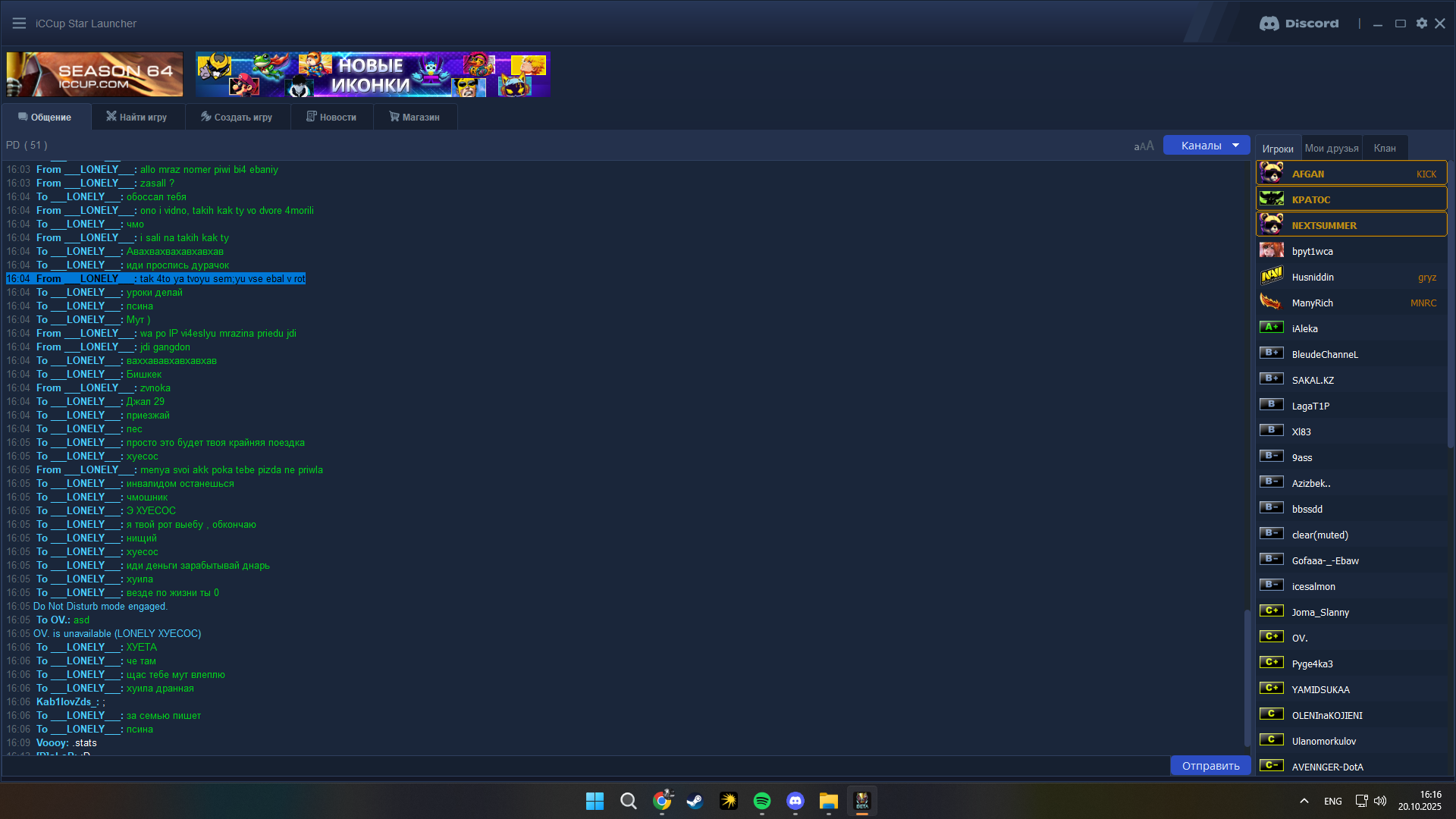Click the Season 64 iCCup banner
This screenshot has height=819, width=1456.
(x=95, y=74)
